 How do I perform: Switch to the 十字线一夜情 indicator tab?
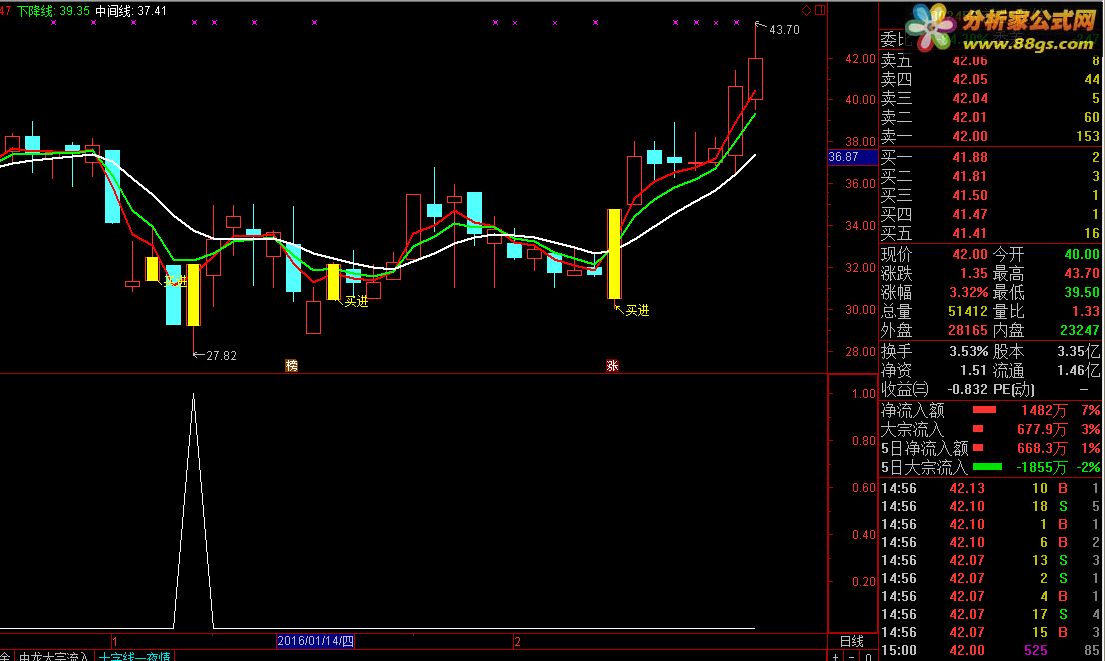135,656
